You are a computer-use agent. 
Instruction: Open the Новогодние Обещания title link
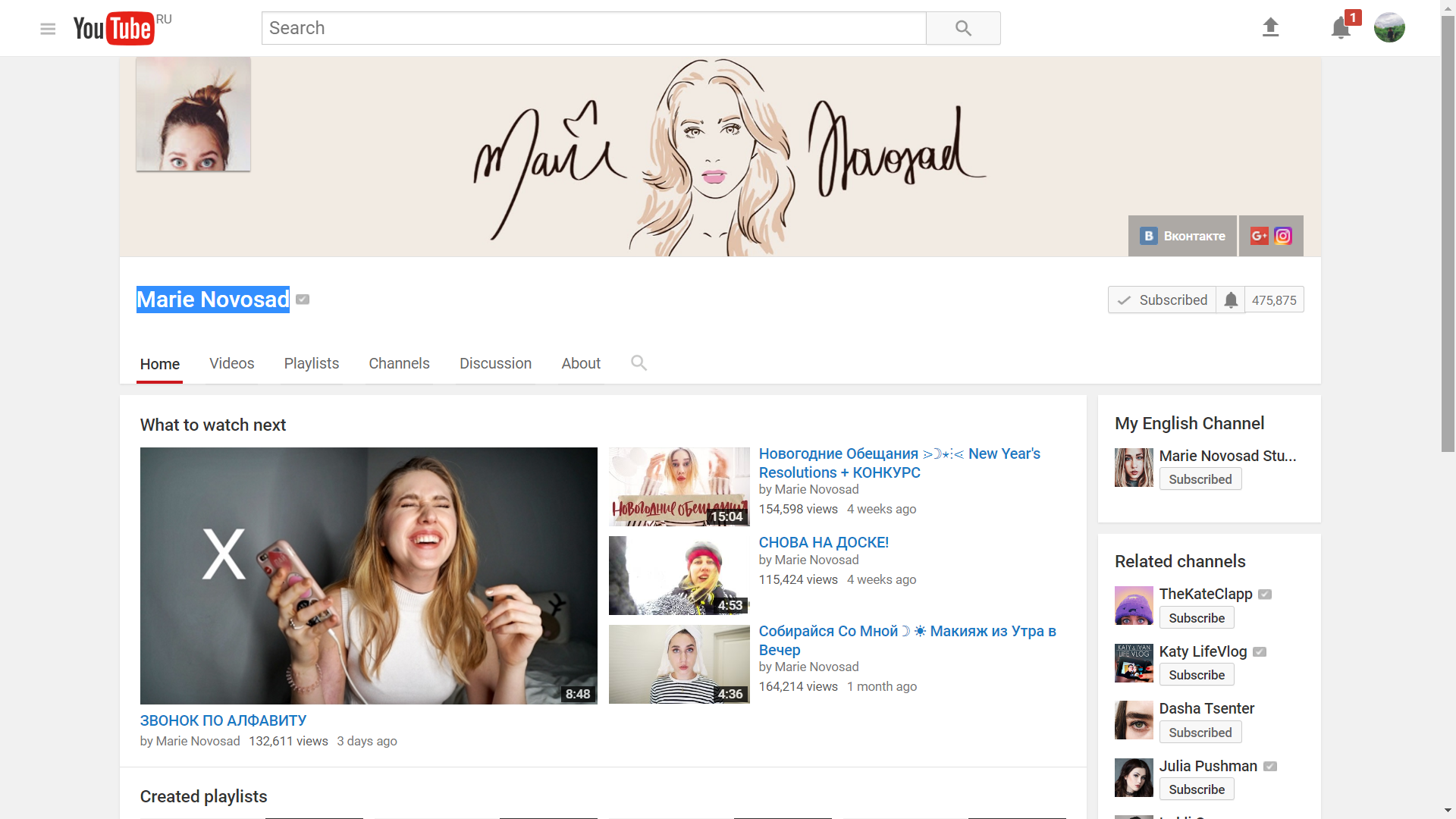click(x=899, y=463)
